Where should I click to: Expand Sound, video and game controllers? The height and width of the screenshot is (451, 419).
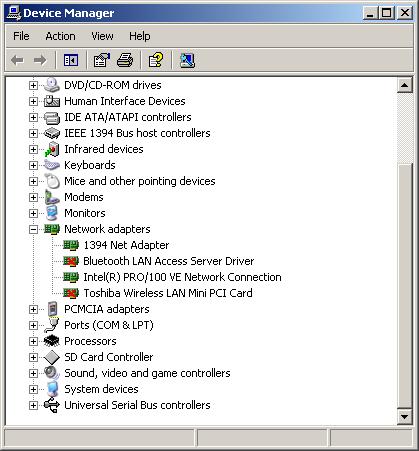(33, 373)
